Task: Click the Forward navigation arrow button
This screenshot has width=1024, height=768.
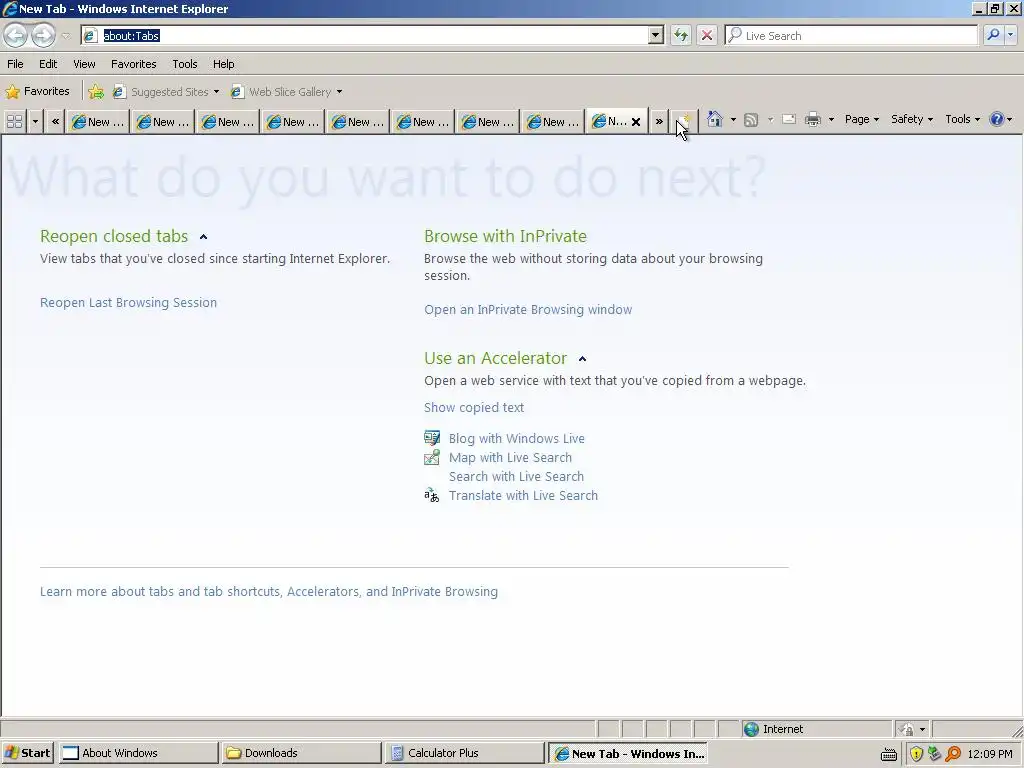Action: click(43, 35)
